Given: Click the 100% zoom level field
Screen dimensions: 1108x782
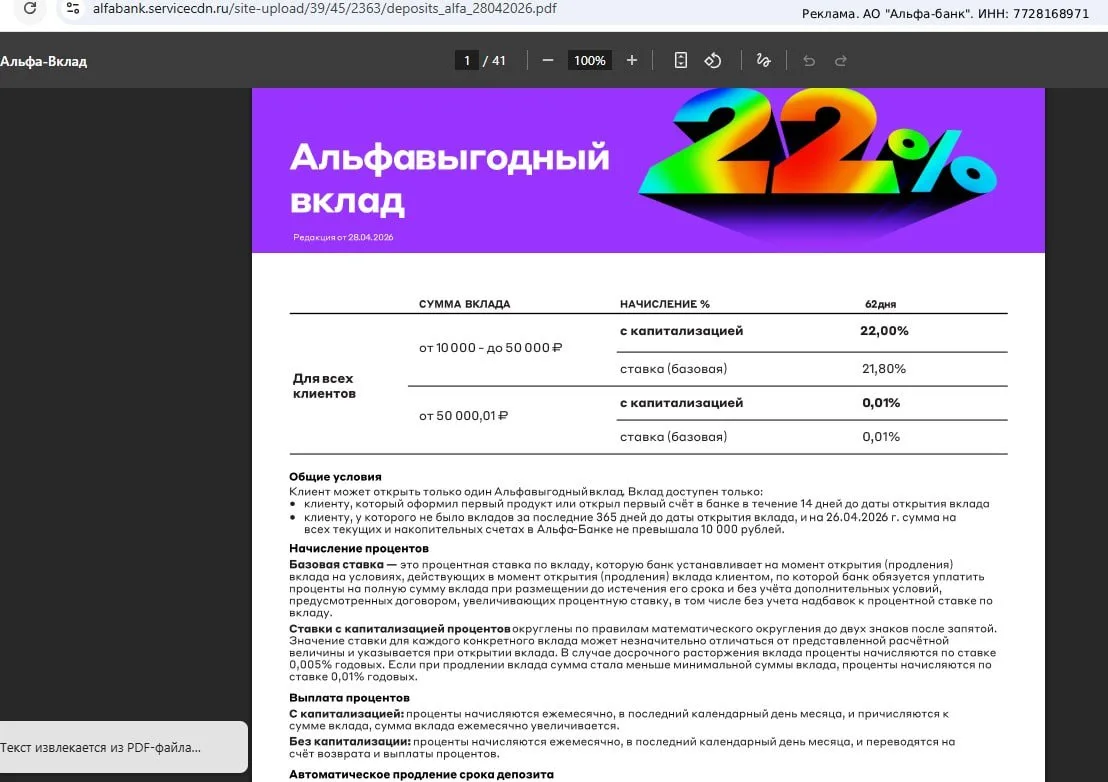Looking at the screenshot, I should coord(589,61).
